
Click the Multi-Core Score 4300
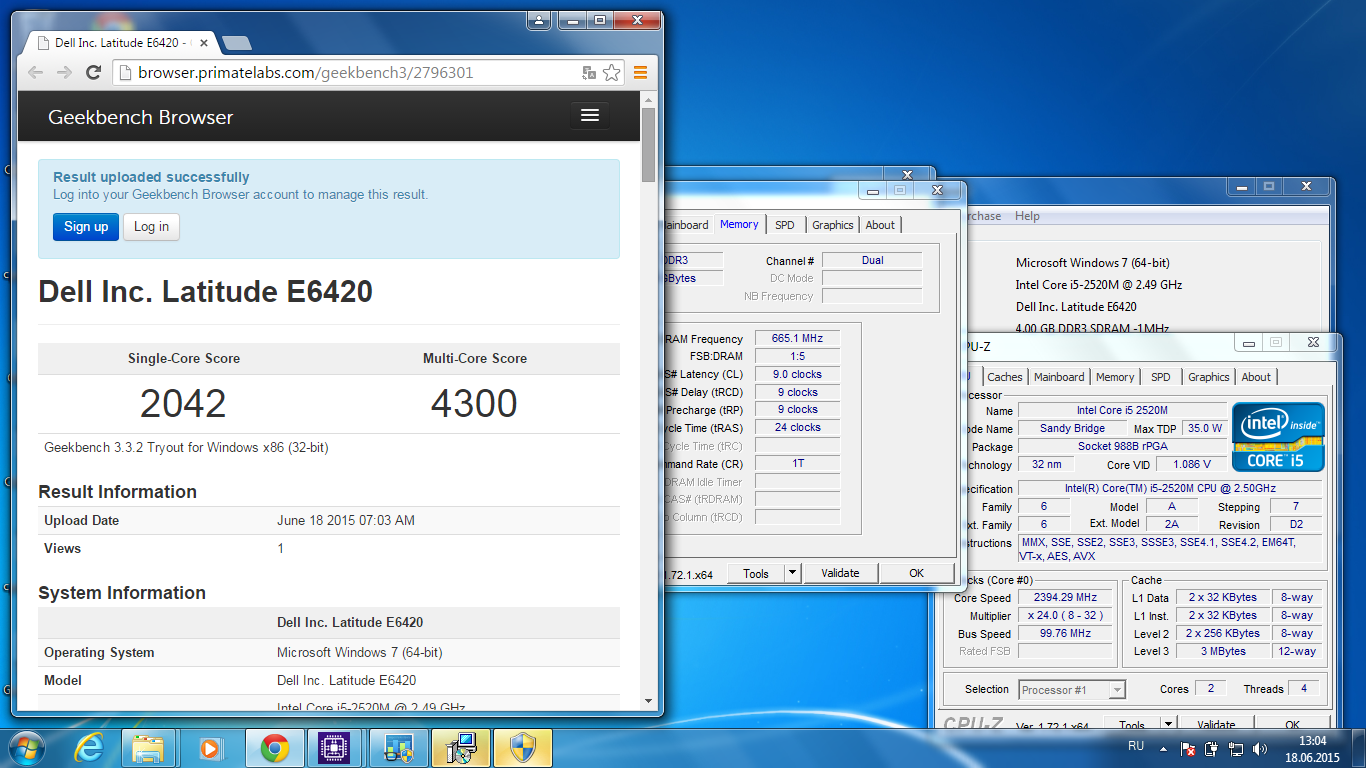tap(474, 404)
